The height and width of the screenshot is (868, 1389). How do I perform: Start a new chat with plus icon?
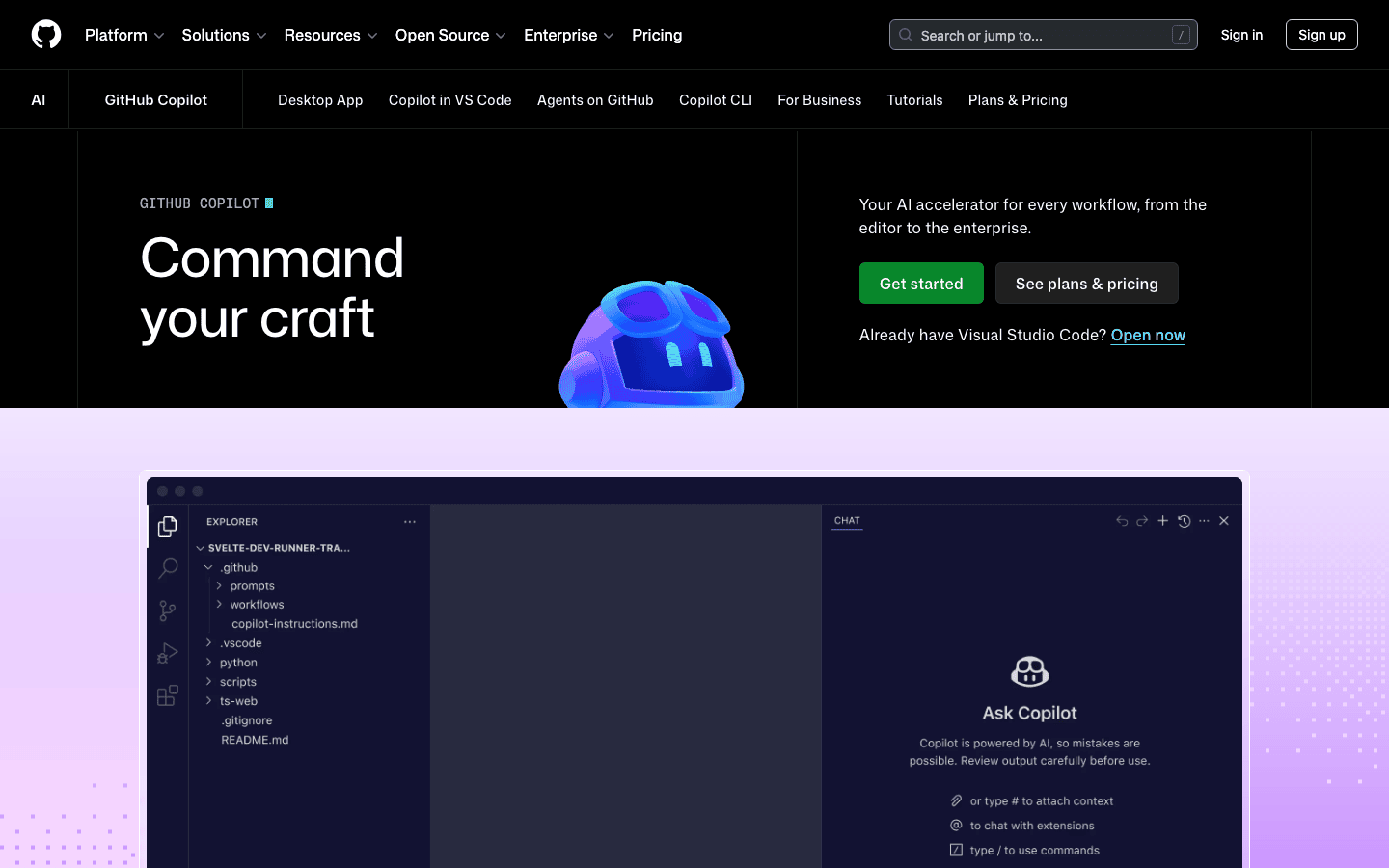[x=1163, y=521]
